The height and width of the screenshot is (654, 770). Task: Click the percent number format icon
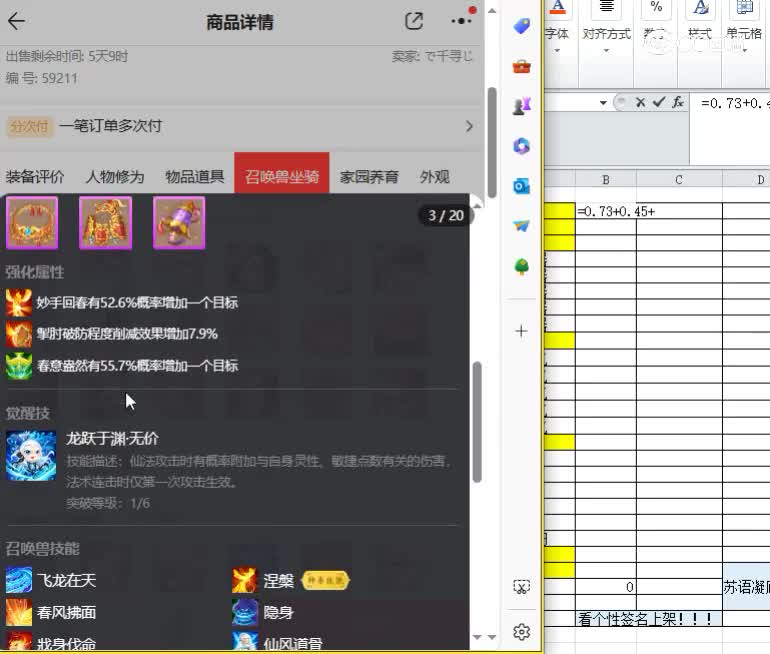click(x=656, y=6)
